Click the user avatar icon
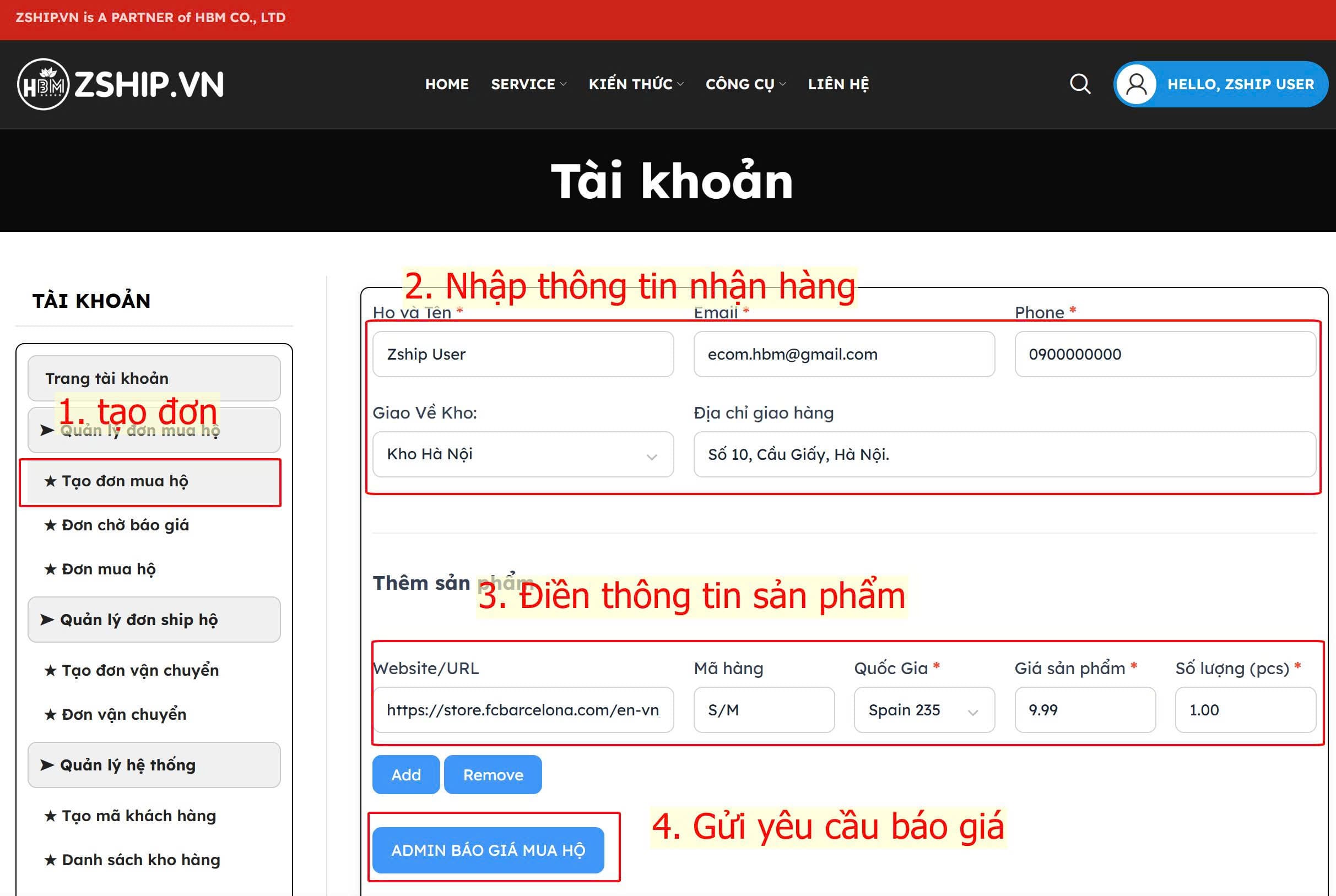This screenshot has height=896, width=1336. [1136, 84]
